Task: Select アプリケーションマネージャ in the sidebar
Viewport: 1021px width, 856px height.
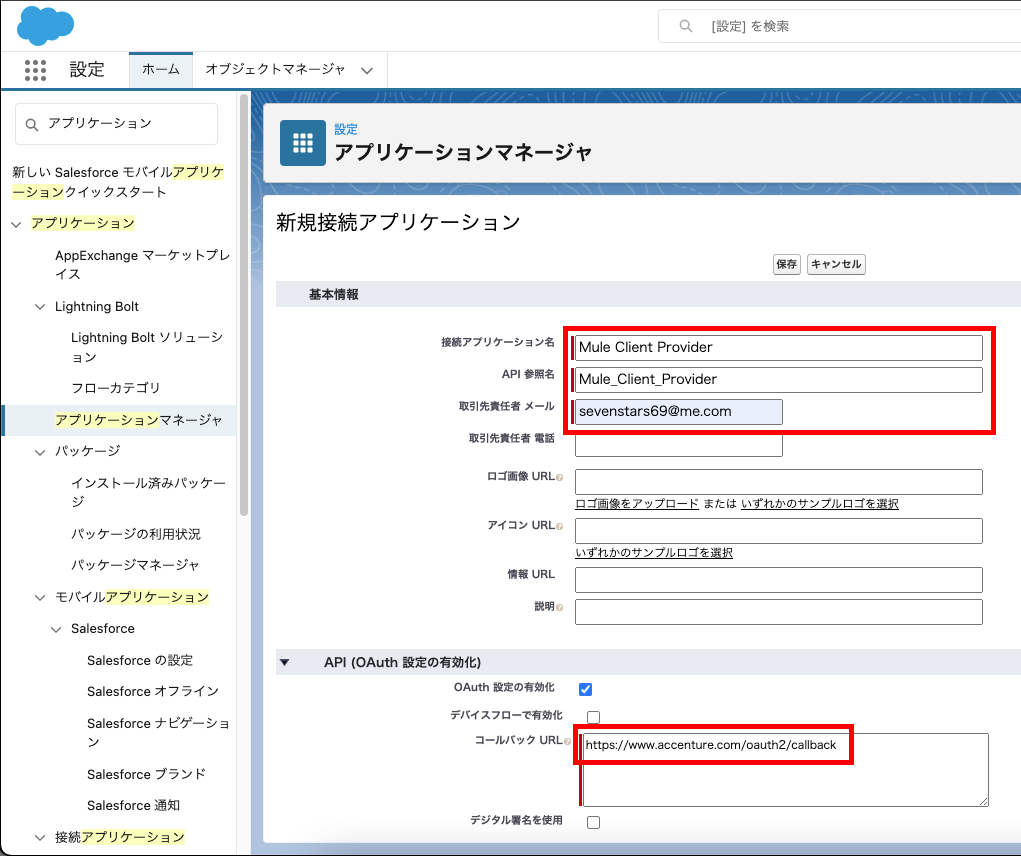Action: [138, 420]
